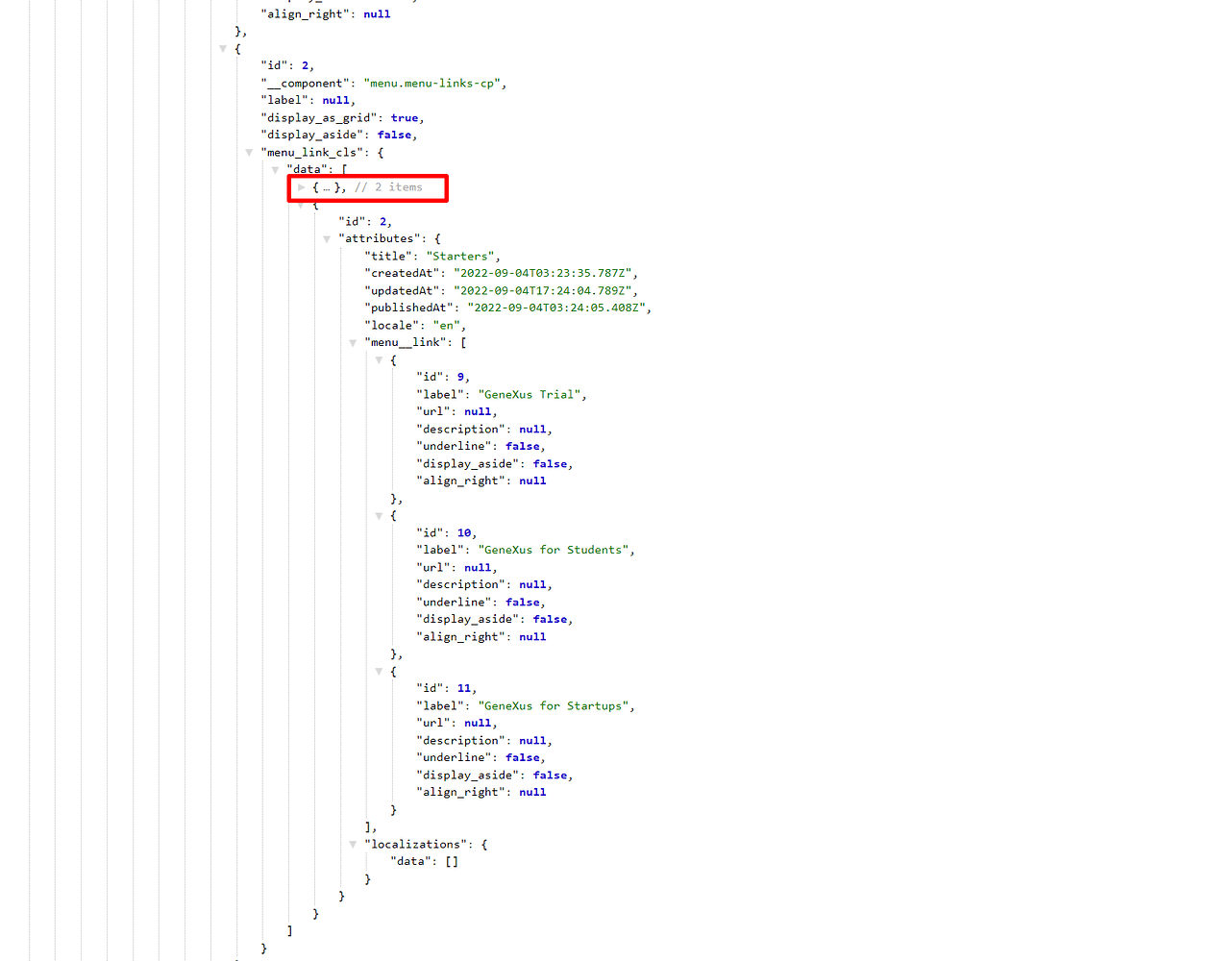Click "url": null under GeneXus for Startups
Screen dimensions: 1232x961
coord(456,723)
